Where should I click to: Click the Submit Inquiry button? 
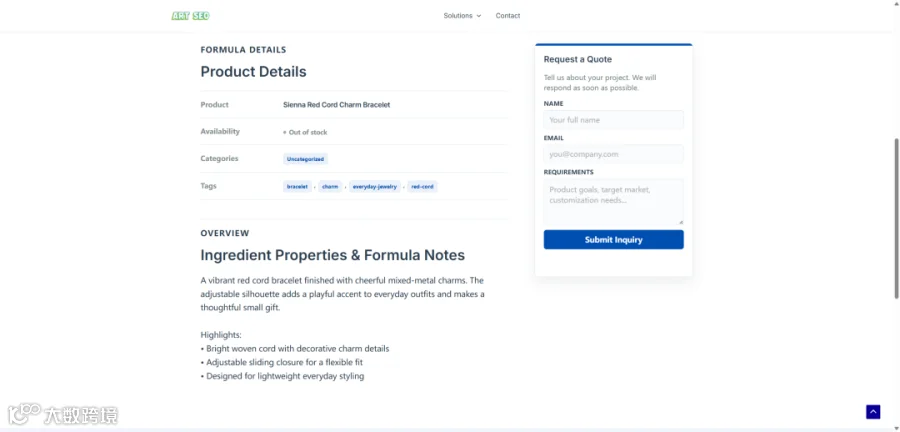tap(614, 240)
